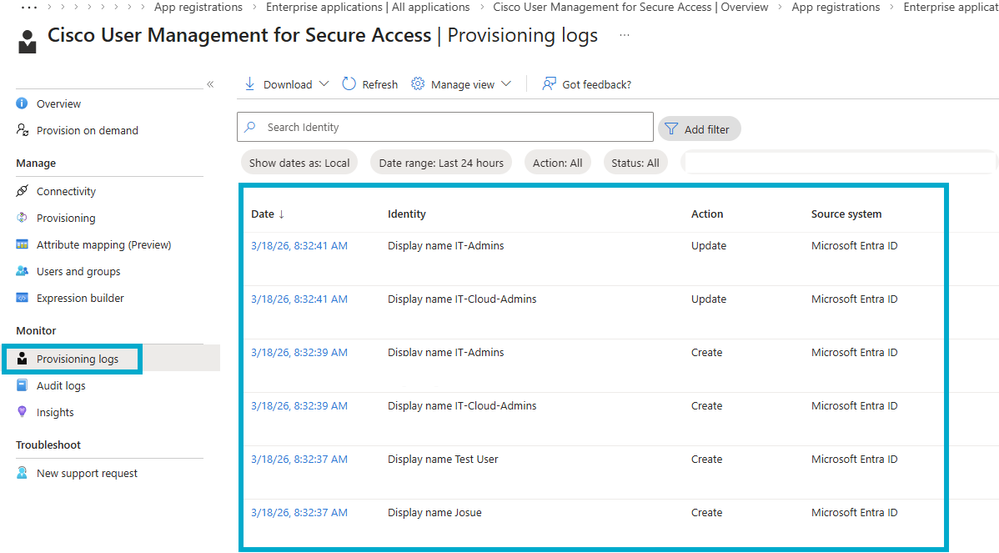Click the Audit logs notebook icon
The image size is (999, 553).
22,385
